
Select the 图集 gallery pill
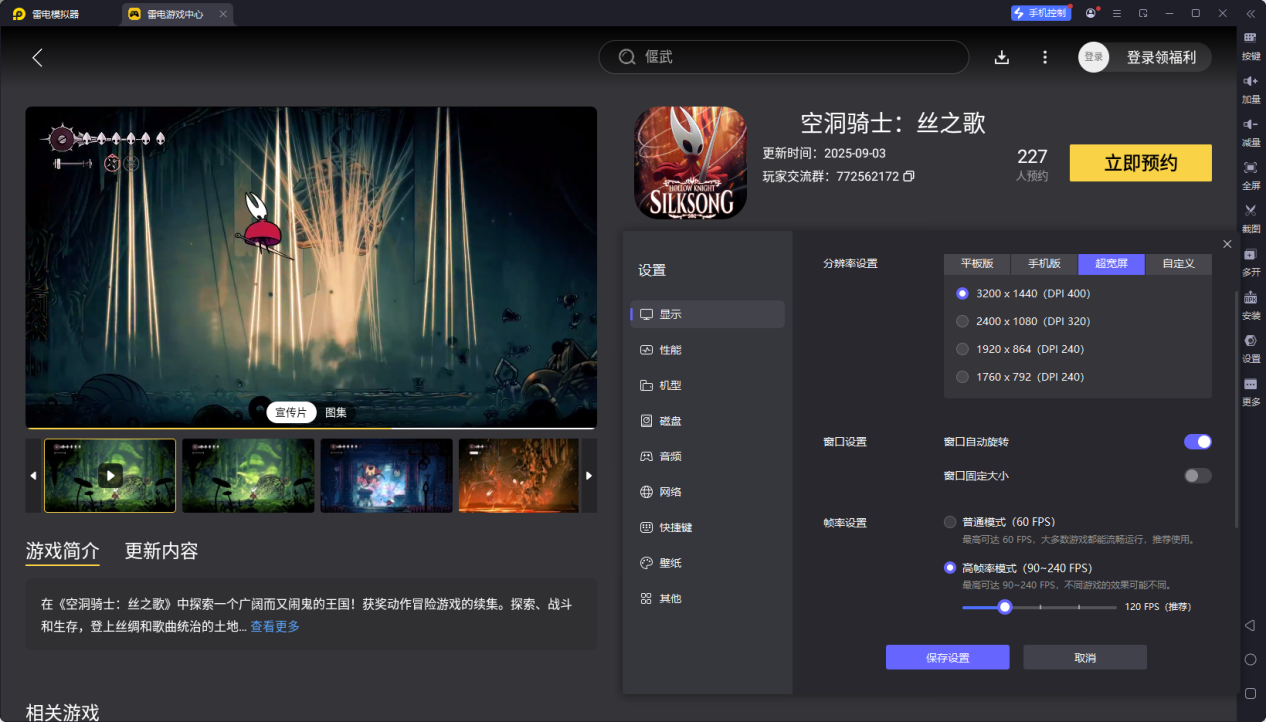tap(336, 412)
